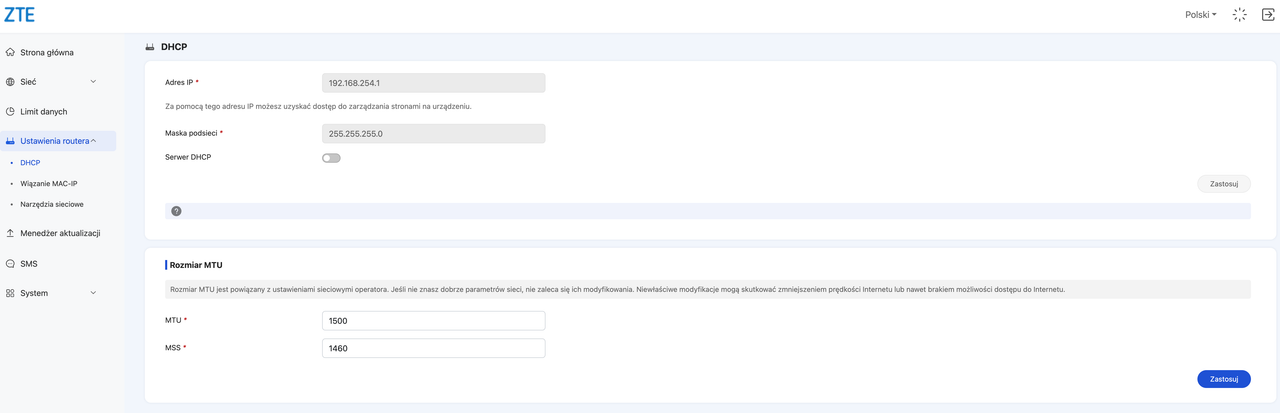The image size is (1280, 413).
Task: Click the blue Zastosuj button under MTU
Action: [x=1224, y=379]
